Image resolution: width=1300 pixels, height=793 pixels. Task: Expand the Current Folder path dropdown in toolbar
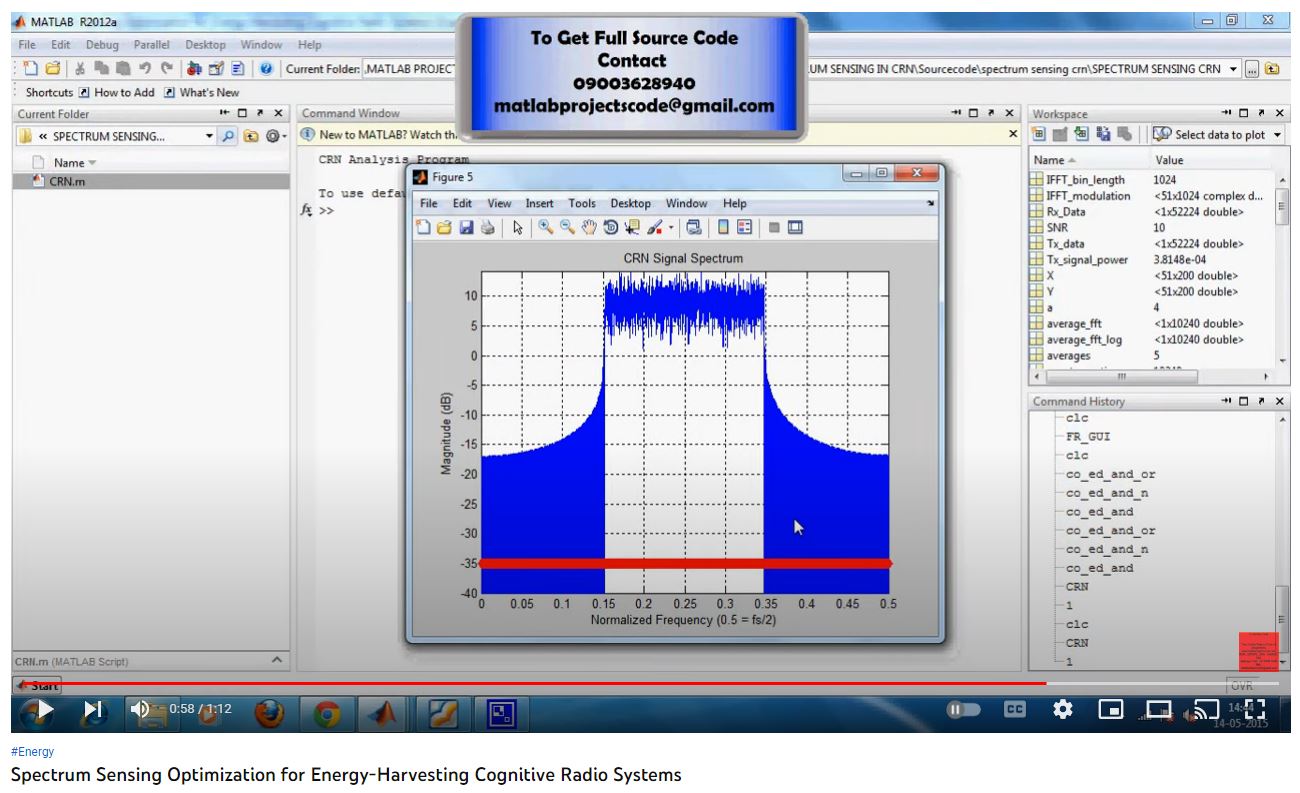[1234, 69]
